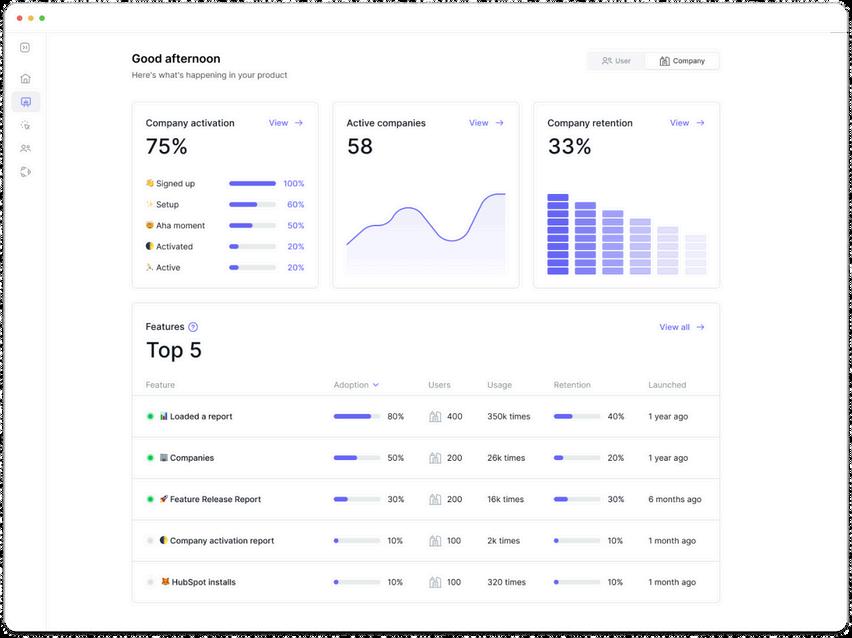Click the 350k times usage value
This screenshot has width=852, height=638.
point(509,416)
